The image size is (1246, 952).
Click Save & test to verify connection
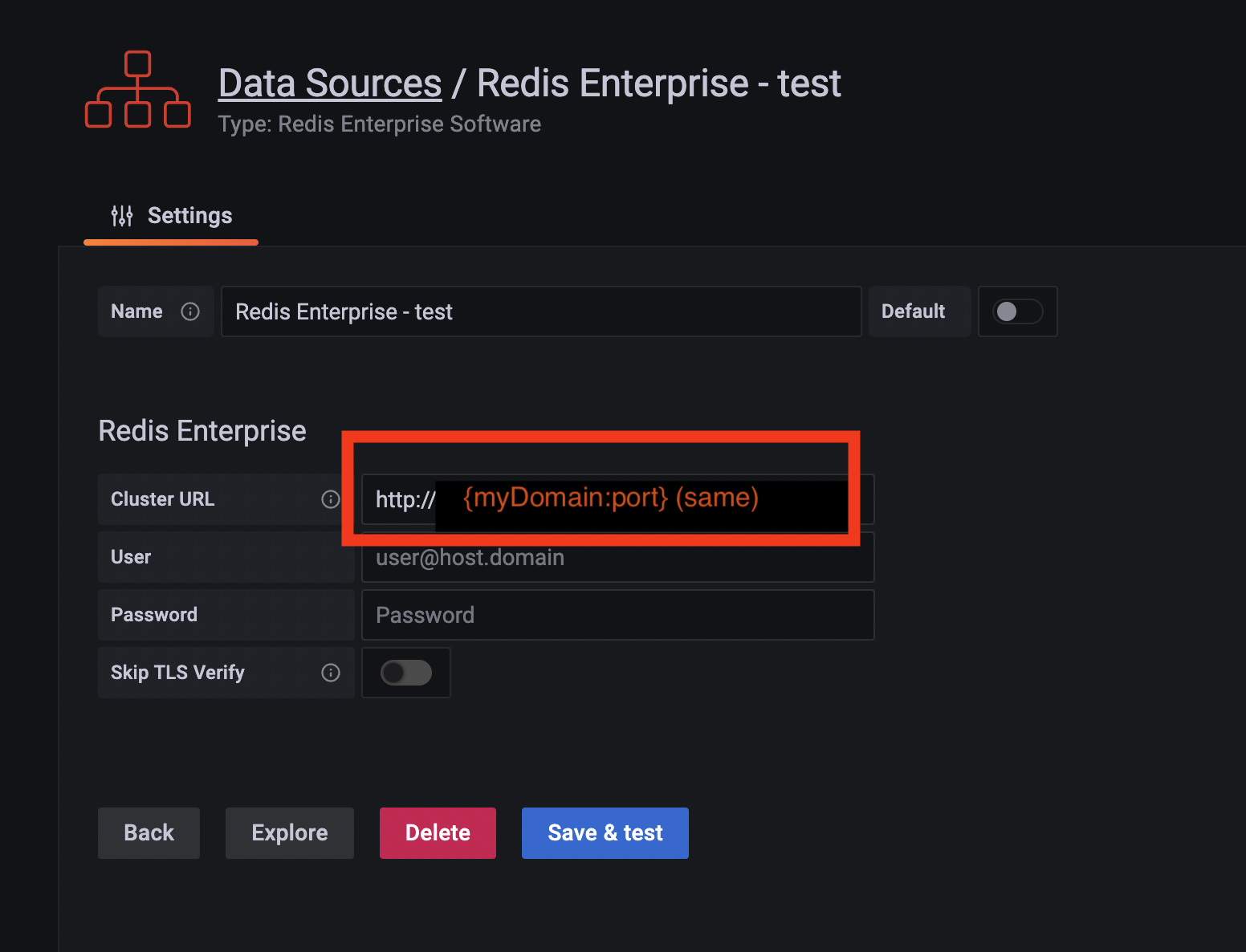click(605, 832)
